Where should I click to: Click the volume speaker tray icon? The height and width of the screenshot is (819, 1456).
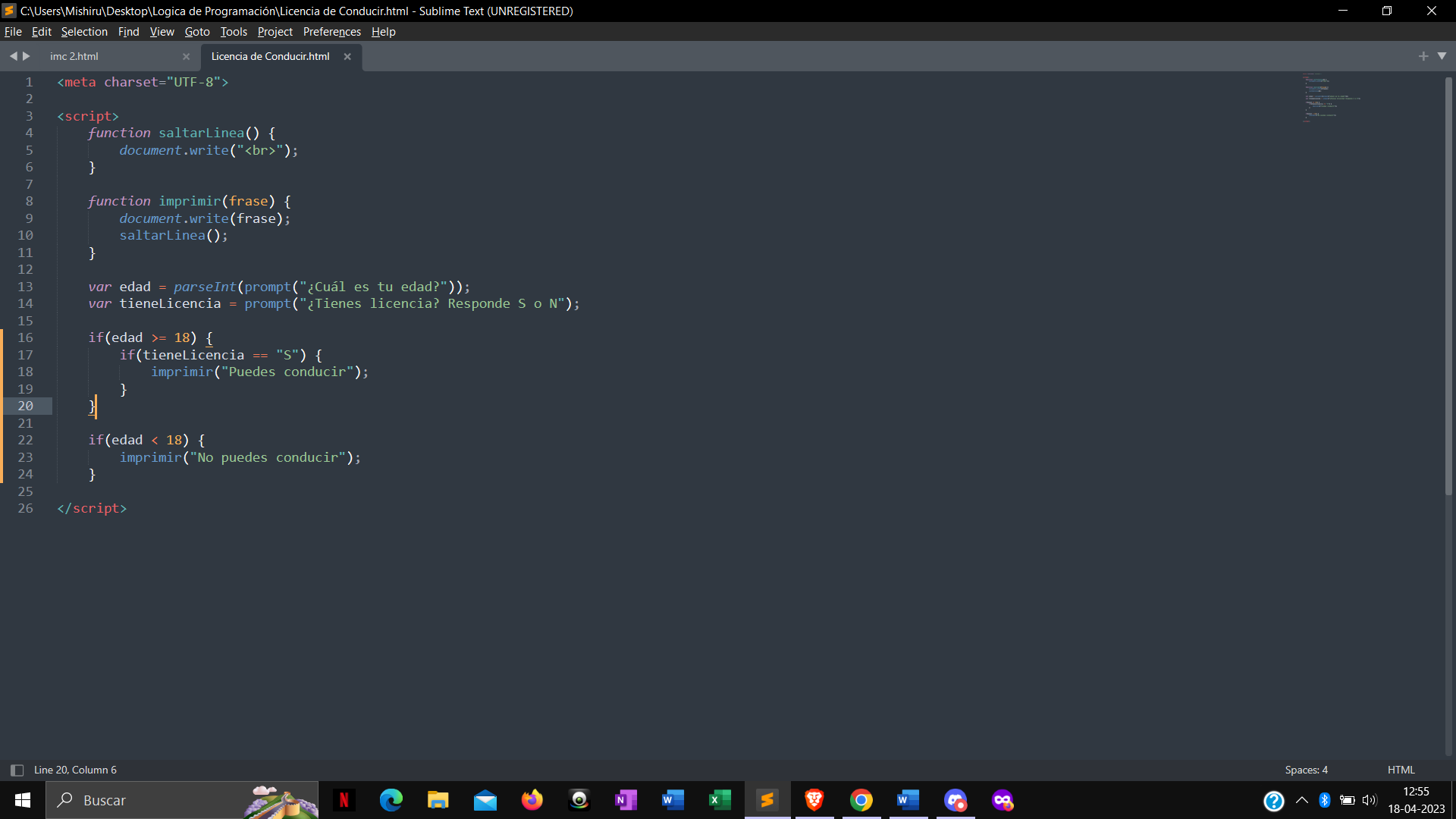1369,800
